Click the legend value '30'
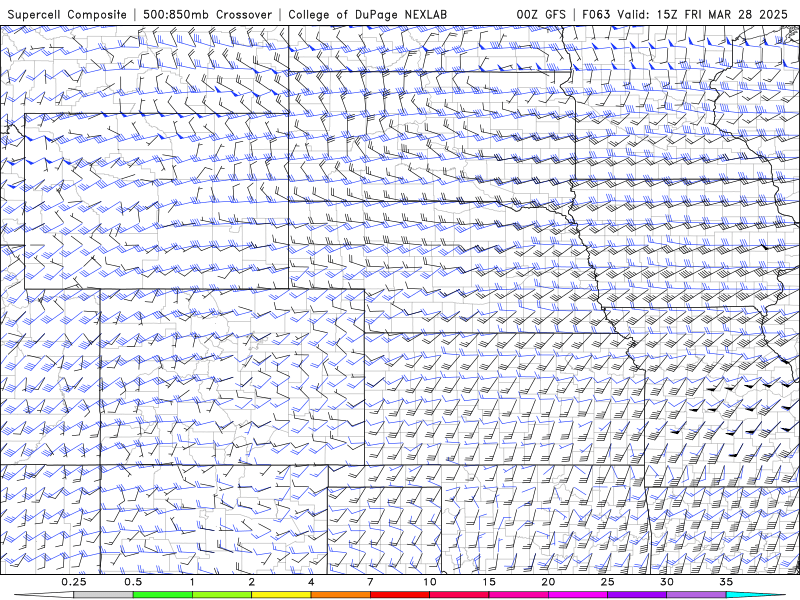 667,582
